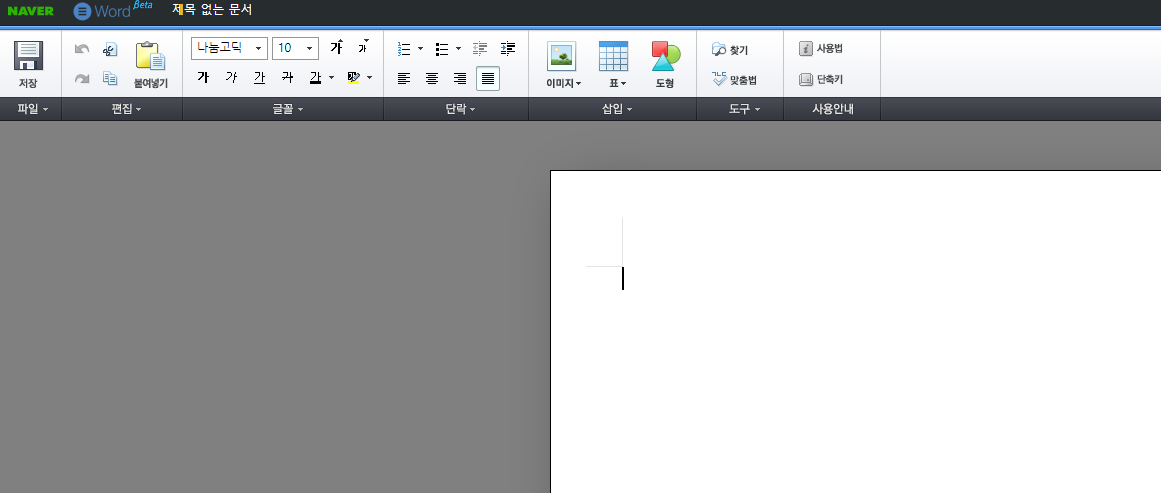Align text left
The image size is (1161, 493).
tap(404, 78)
